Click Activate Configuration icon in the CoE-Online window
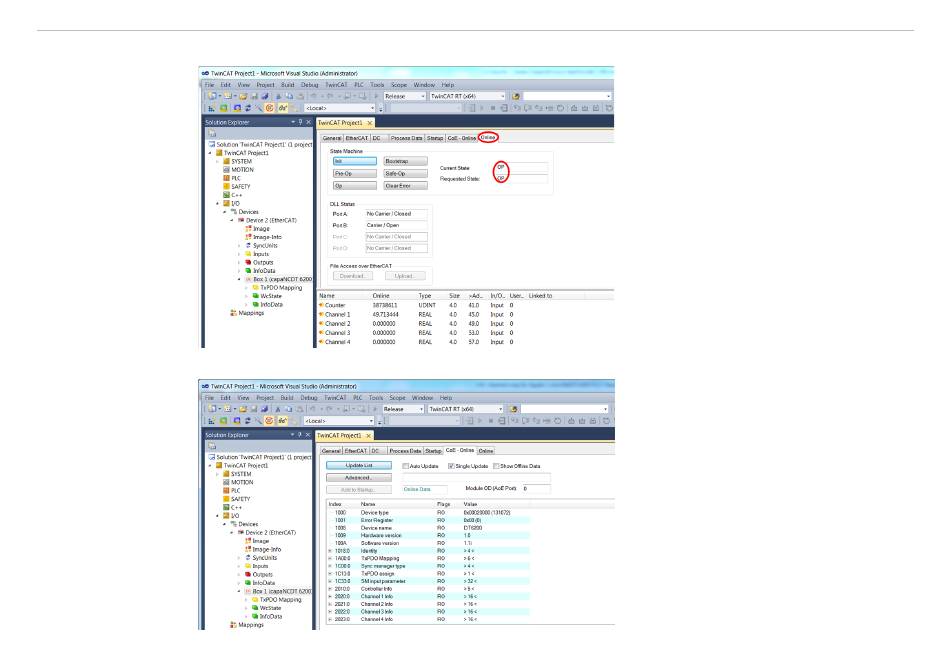The image size is (950, 665). (x=210, y=420)
